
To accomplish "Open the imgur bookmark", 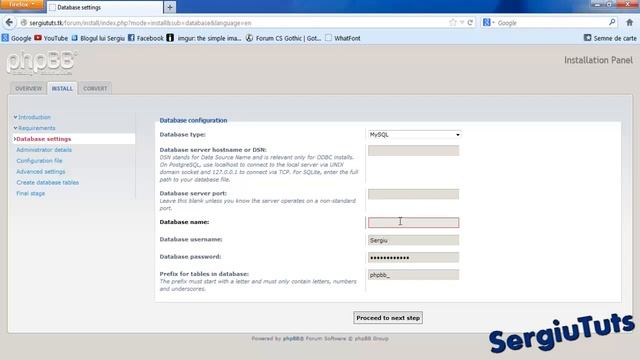I will 204,38.
